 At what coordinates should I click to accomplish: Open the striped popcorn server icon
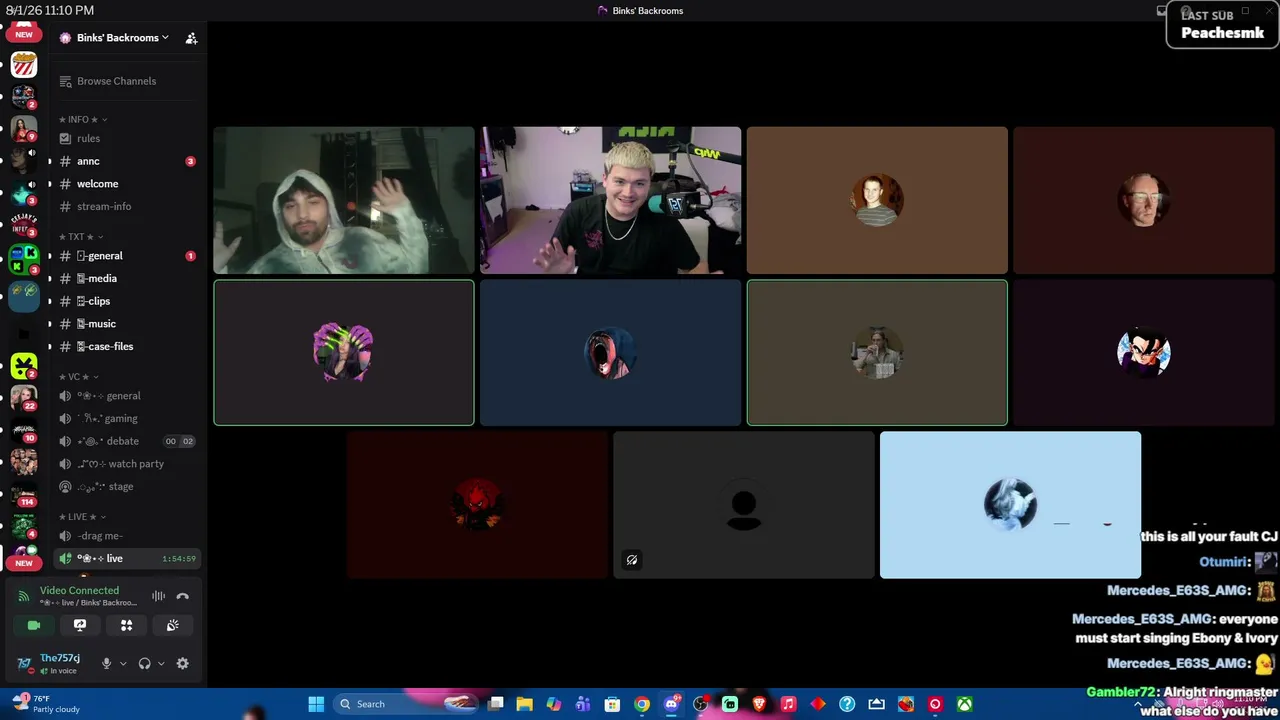coord(24,66)
